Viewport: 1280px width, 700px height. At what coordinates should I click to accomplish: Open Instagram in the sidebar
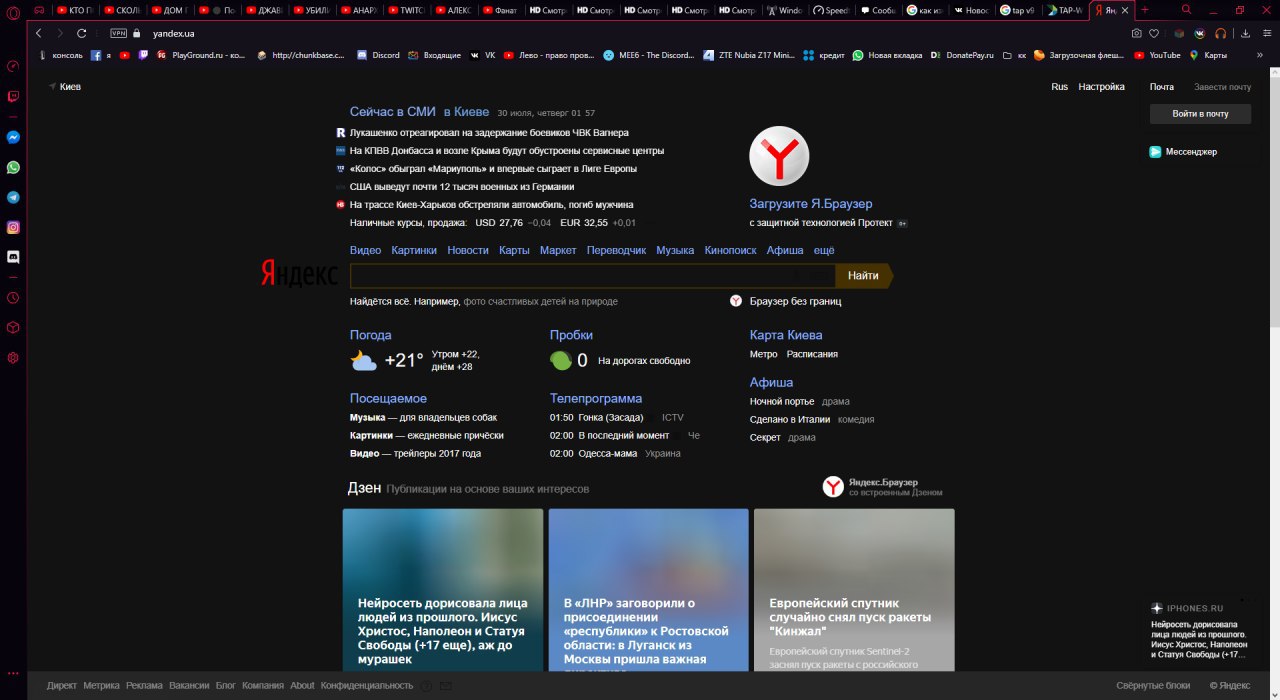13,227
